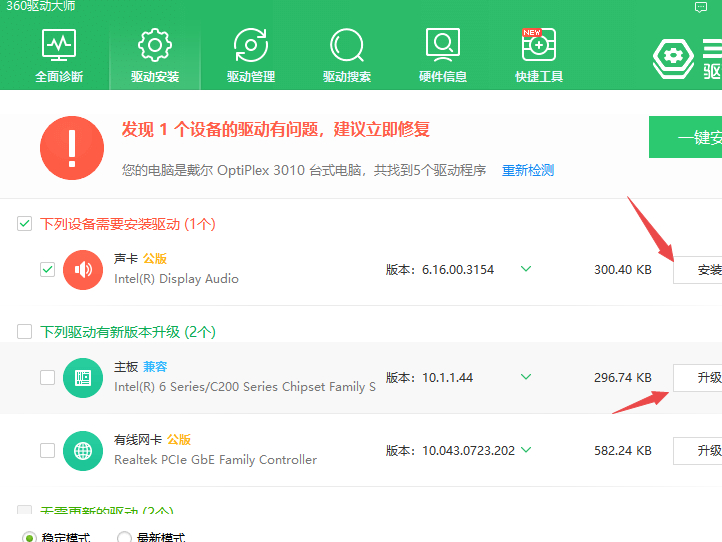Image resolution: width=722 pixels, height=542 pixels.
Task: Switch to the 硬件信息 tab label
Action: 443,76
